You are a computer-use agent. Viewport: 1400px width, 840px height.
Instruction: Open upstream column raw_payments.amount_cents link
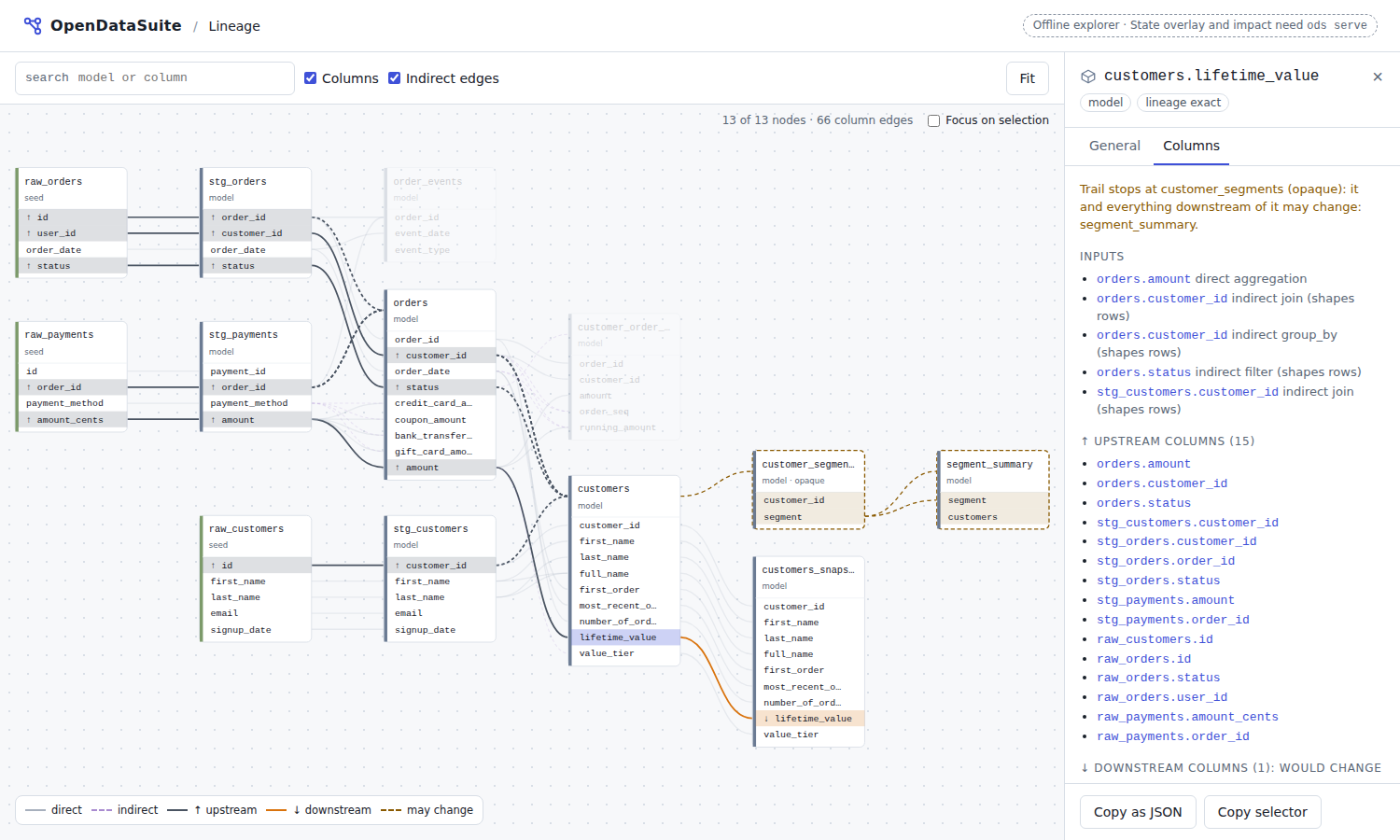1187,717
